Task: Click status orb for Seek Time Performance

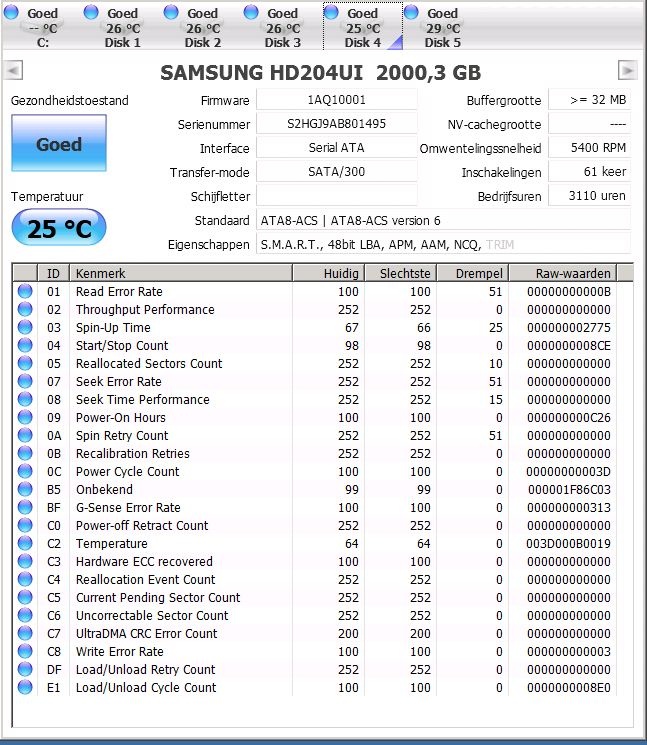Action: [25, 399]
